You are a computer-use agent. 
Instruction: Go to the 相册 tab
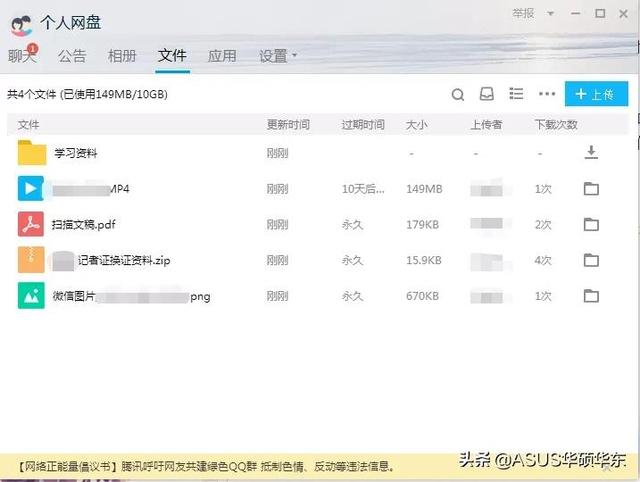[x=122, y=56]
